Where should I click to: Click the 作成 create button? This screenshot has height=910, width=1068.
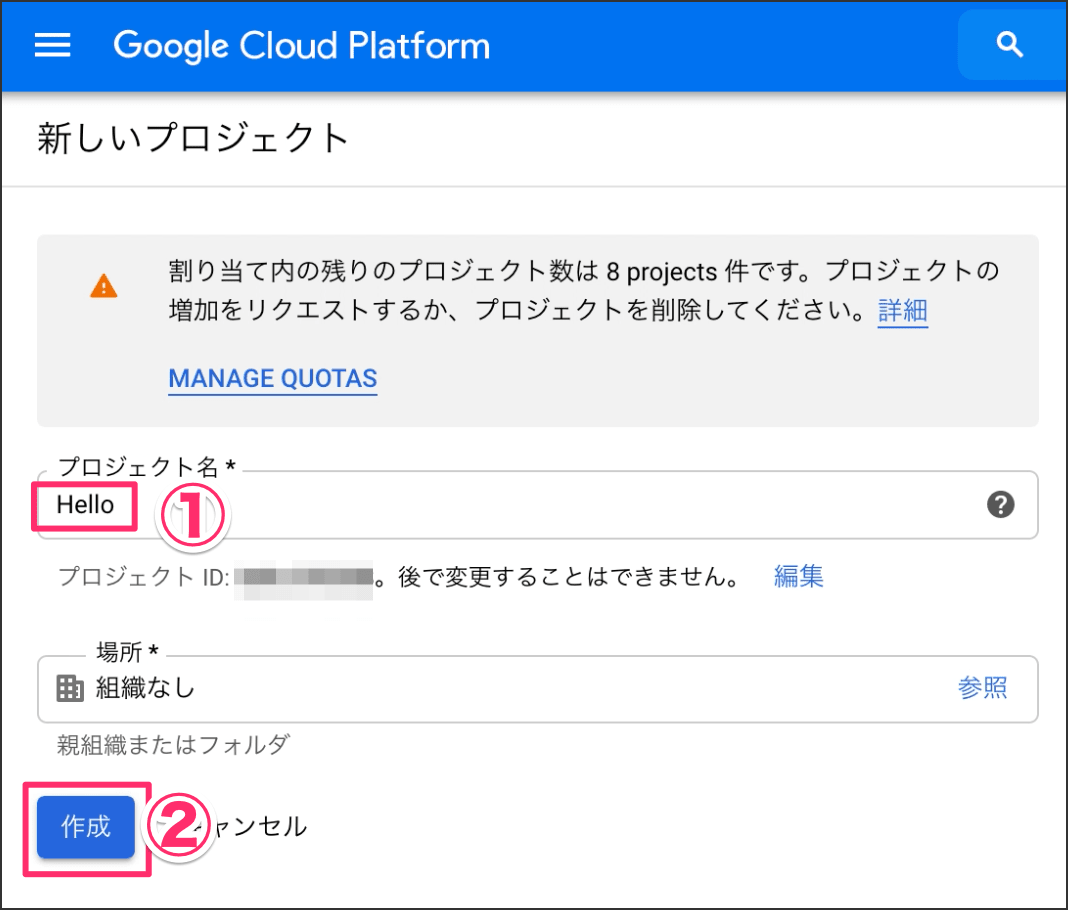click(x=86, y=827)
